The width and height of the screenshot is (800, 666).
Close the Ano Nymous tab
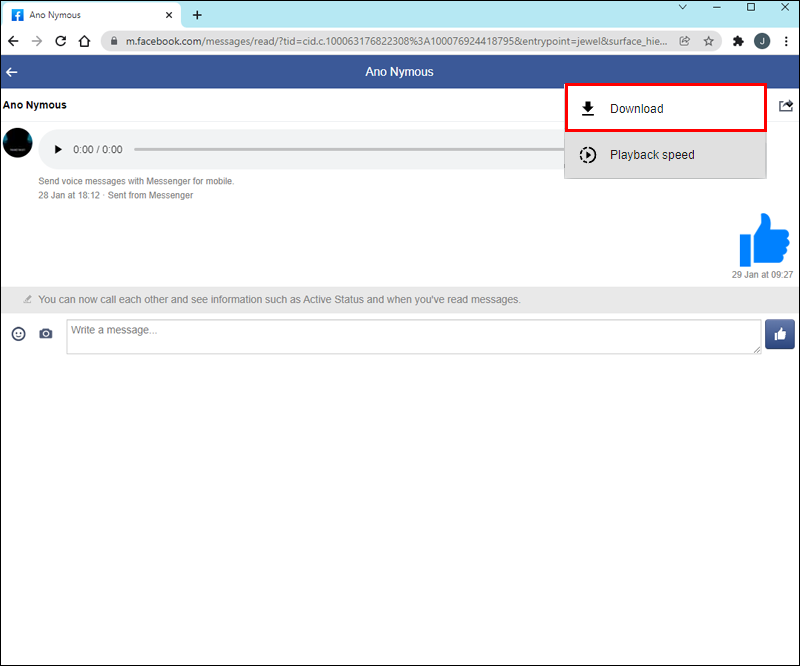pyautogui.click(x=169, y=15)
